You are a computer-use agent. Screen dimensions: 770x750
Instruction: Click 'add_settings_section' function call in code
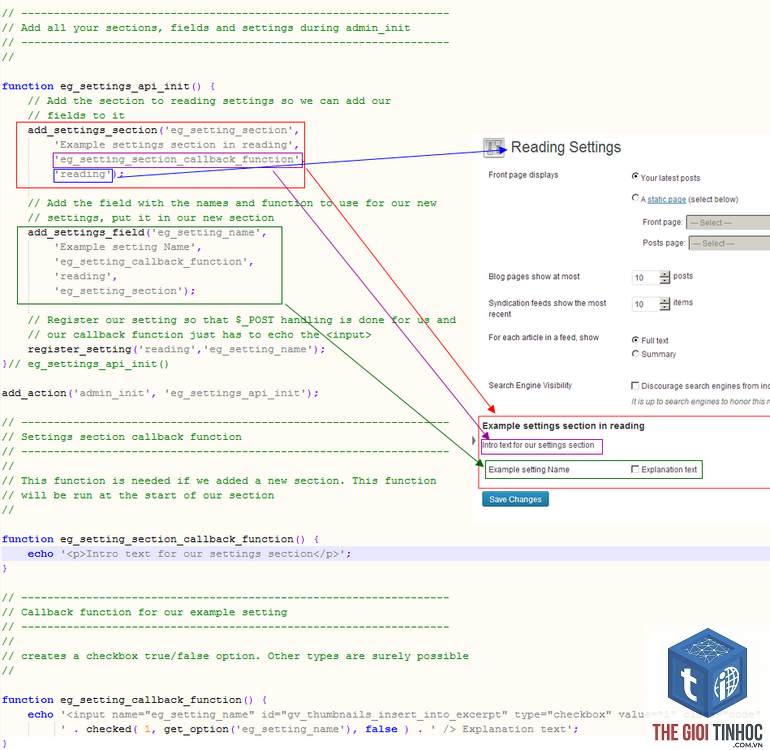(x=92, y=130)
